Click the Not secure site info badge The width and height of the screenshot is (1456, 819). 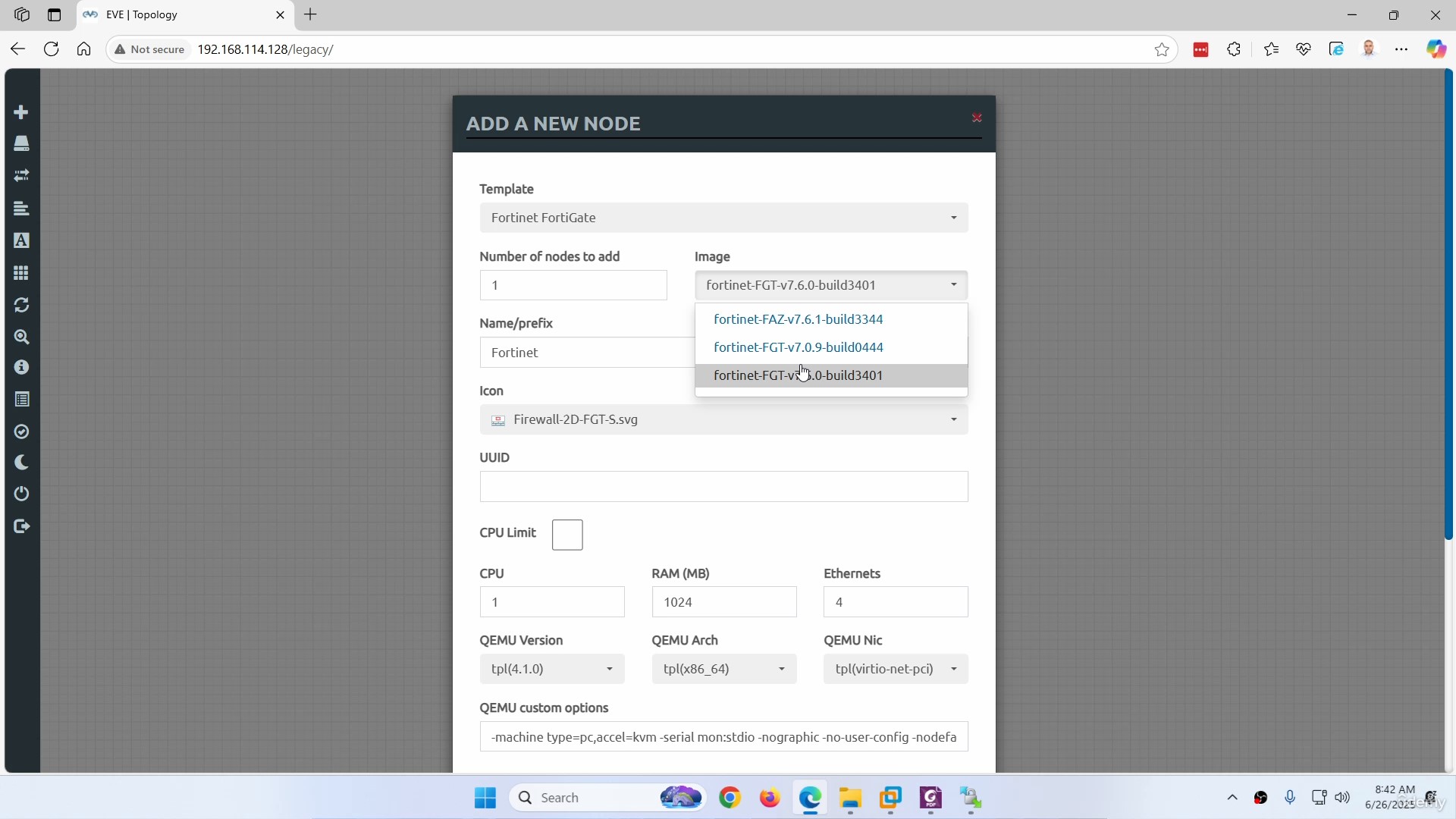click(x=149, y=49)
